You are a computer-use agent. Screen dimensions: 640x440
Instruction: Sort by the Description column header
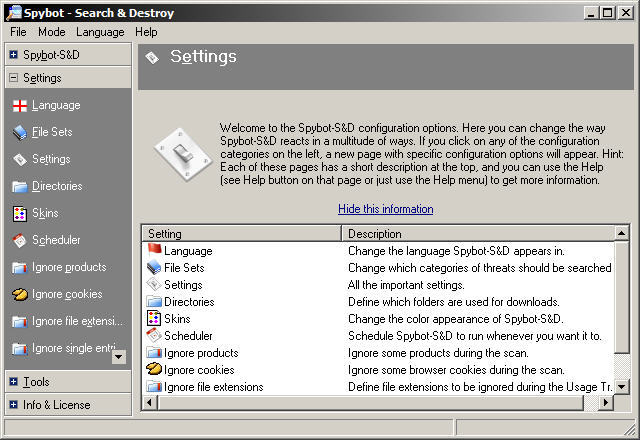pyautogui.click(x=478, y=234)
